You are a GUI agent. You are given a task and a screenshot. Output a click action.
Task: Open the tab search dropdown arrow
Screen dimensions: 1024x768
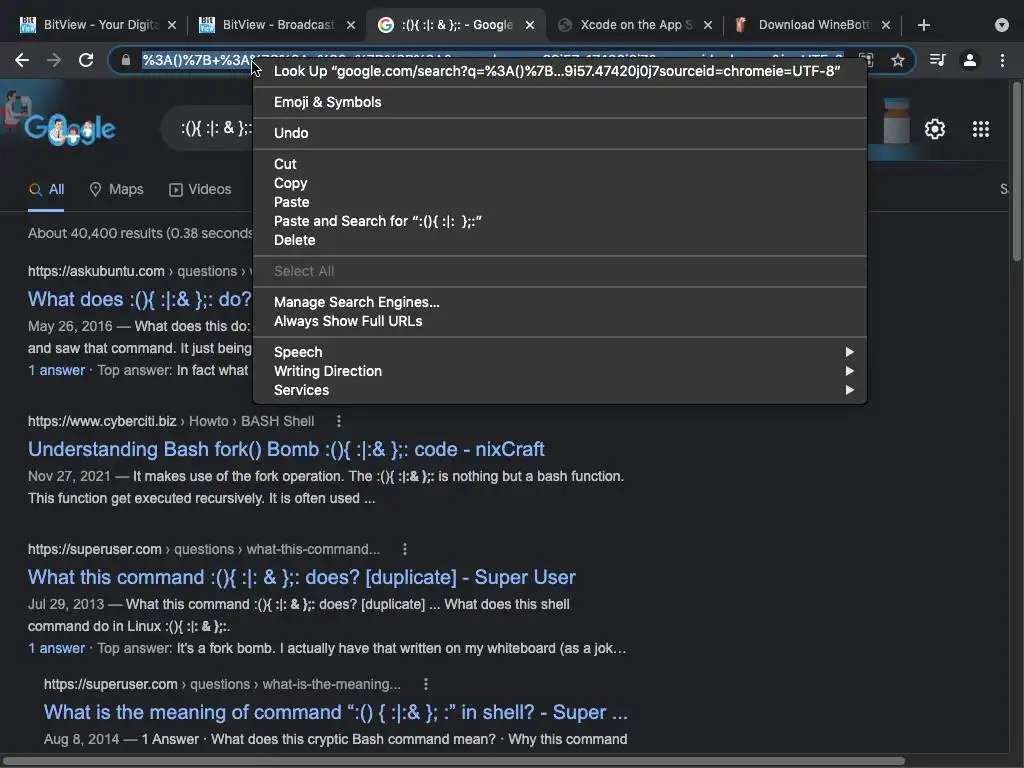point(1002,25)
